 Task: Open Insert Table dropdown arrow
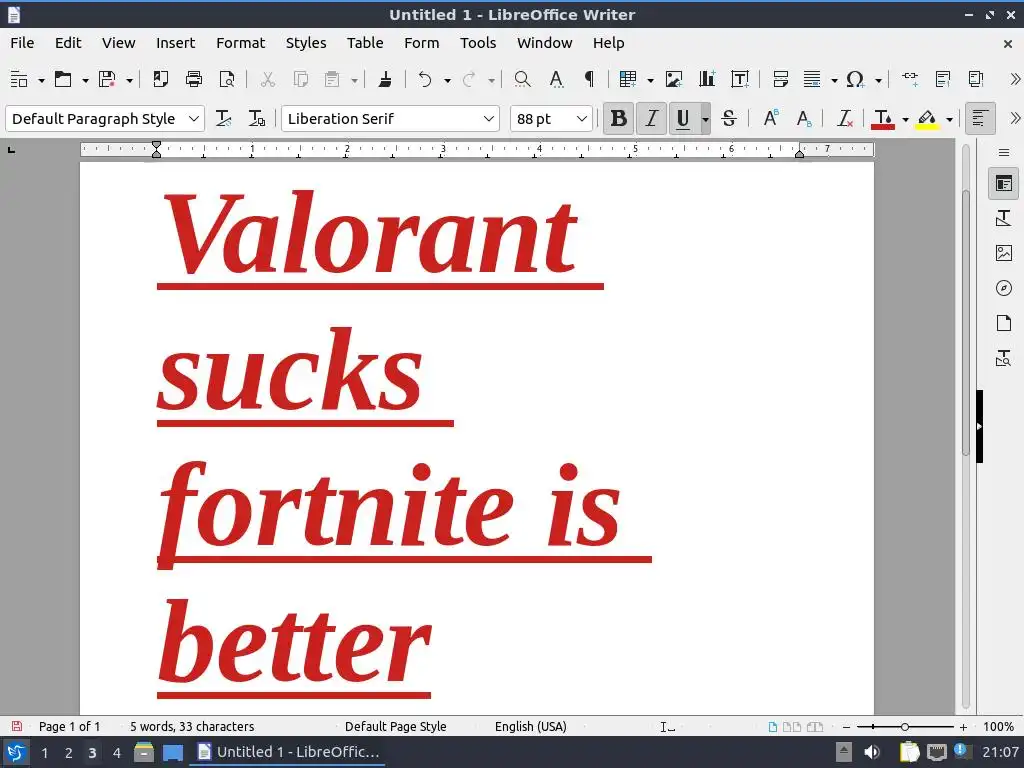click(650, 80)
